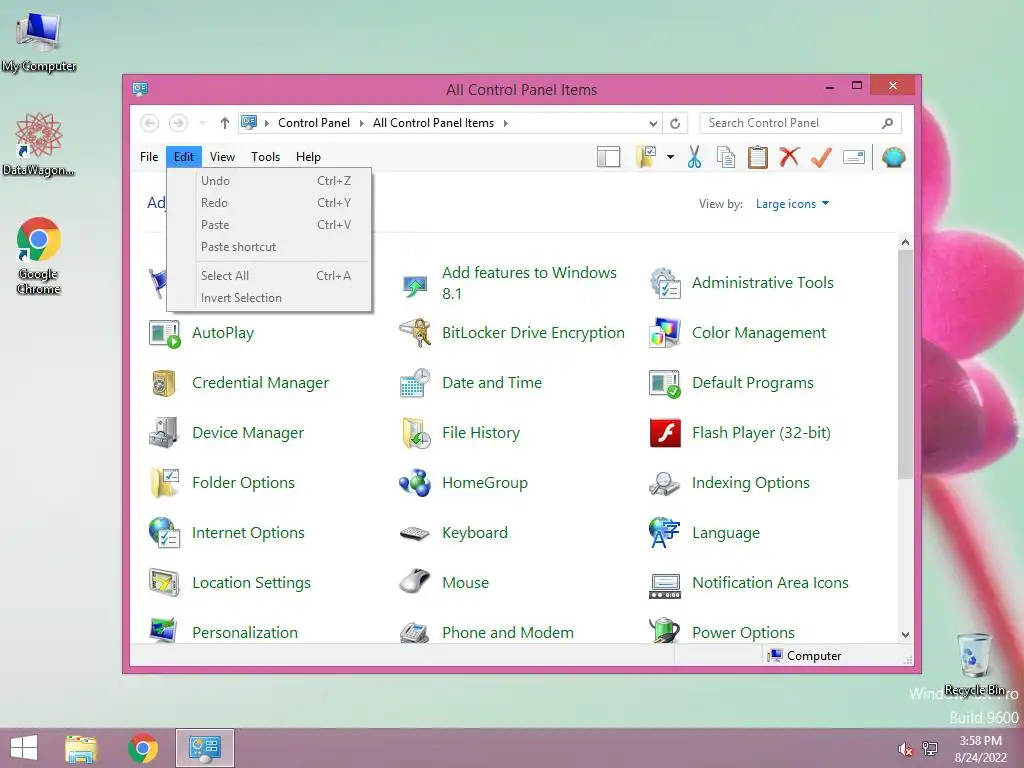Open the Indexing Options icon
The width and height of the screenshot is (1024, 768).
point(665,483)
